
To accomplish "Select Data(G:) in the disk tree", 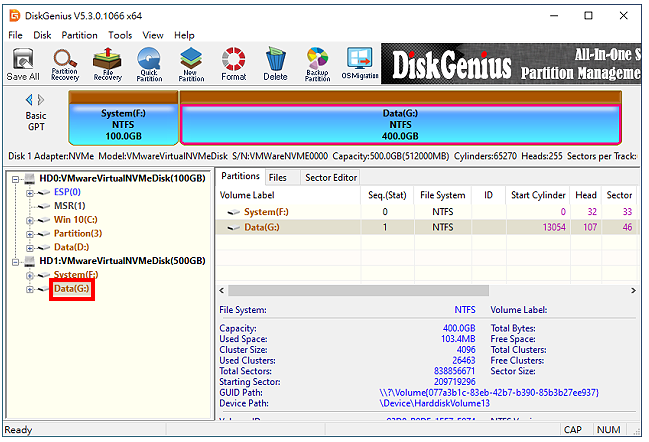I will coord(72,288).
